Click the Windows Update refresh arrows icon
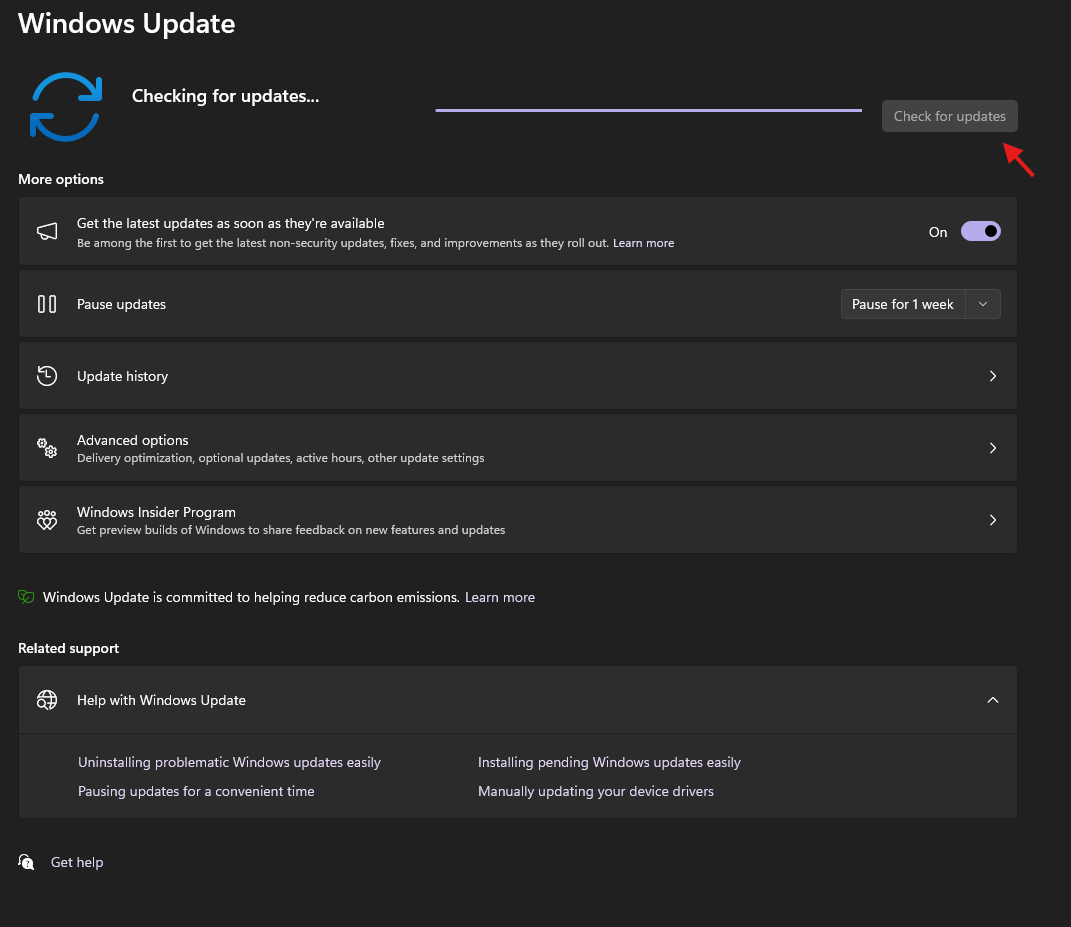1071x927 pixels. (65, 106)
